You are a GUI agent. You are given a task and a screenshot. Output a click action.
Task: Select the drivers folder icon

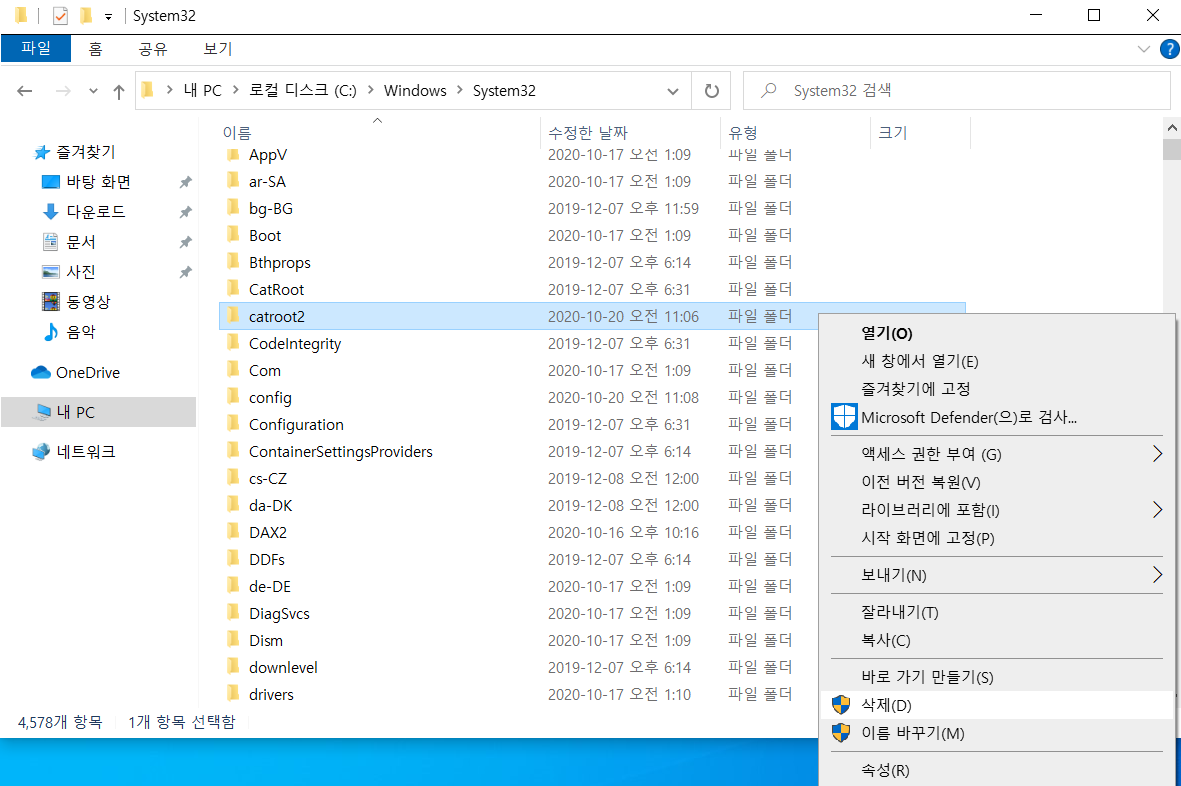(x=233, y=694)
